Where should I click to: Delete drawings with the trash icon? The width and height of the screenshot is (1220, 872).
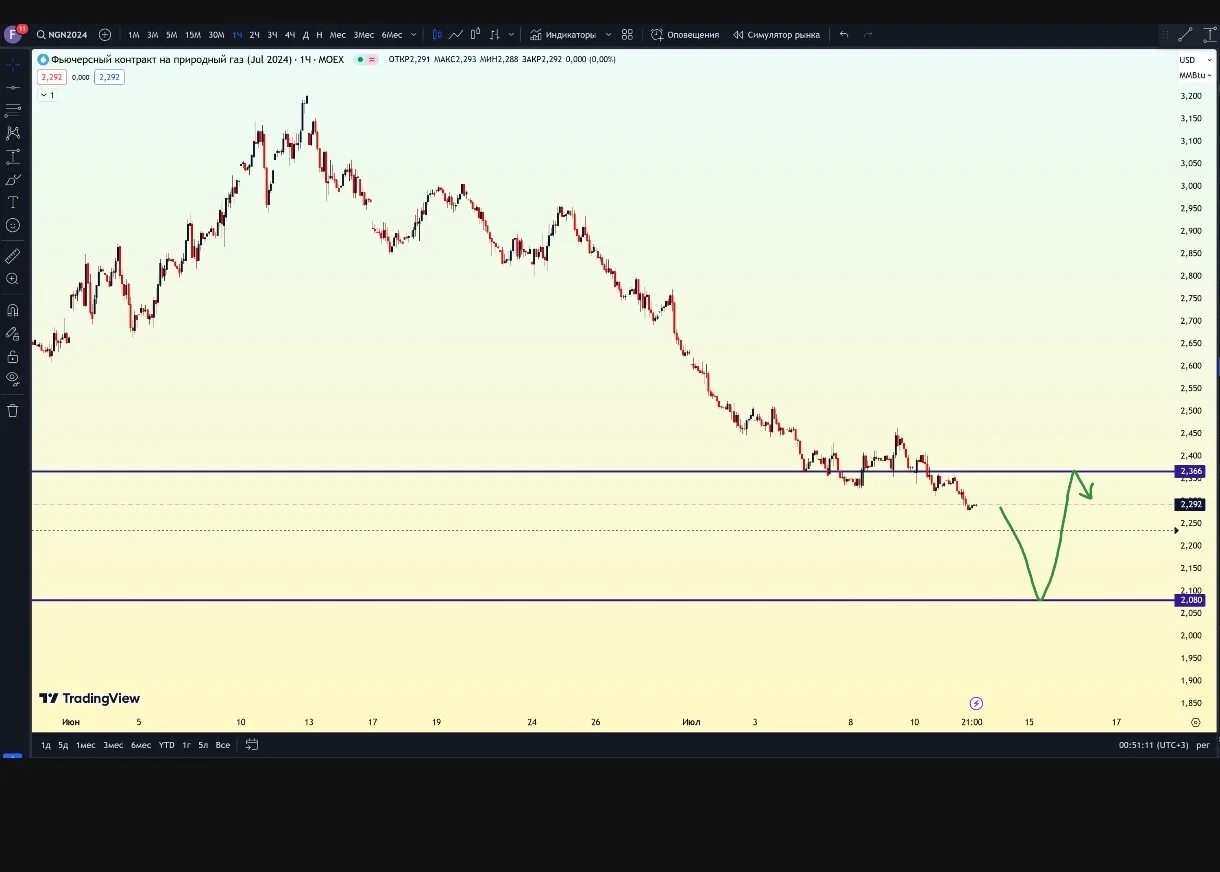point(13,410)
